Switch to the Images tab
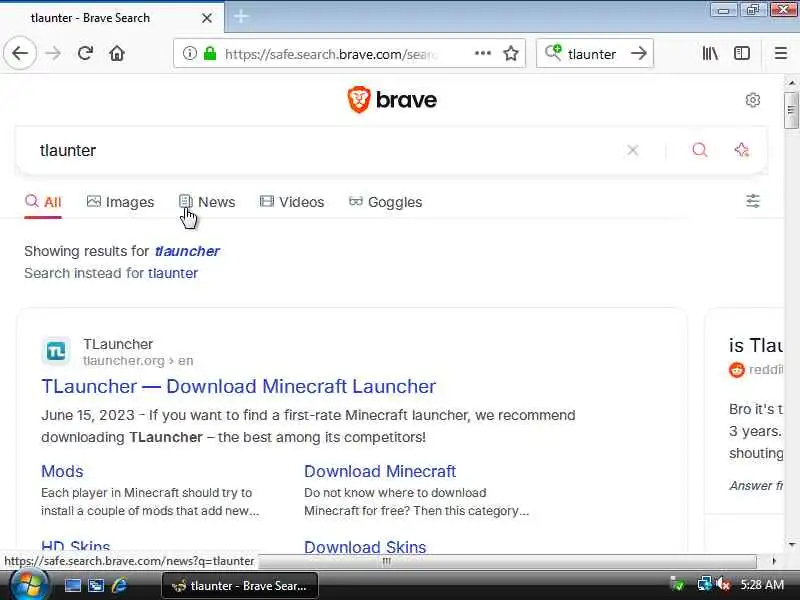The image size is (800, 600). (120, 202)
